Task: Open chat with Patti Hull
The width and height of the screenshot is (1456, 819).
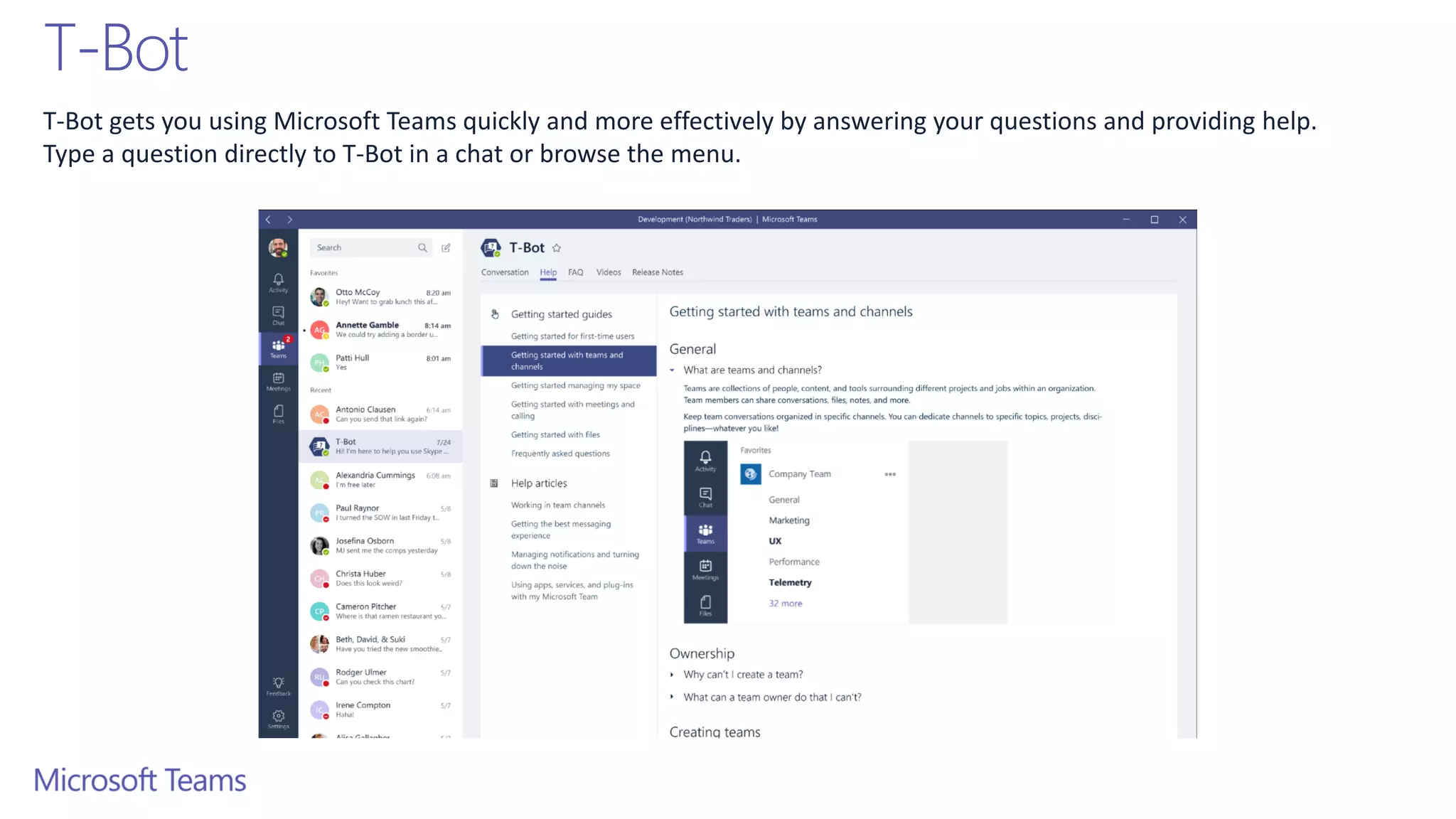Action: 380,363
